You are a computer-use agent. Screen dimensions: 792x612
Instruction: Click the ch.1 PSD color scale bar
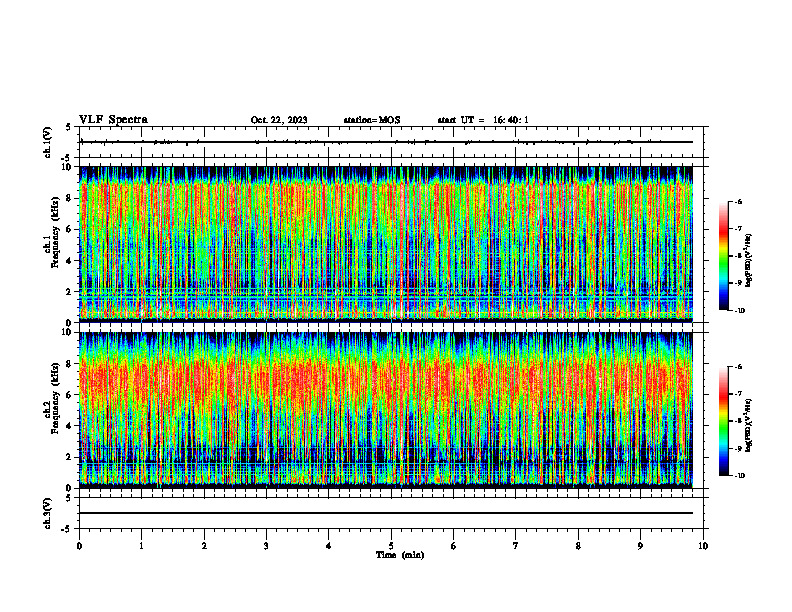(x=724, y=256)
